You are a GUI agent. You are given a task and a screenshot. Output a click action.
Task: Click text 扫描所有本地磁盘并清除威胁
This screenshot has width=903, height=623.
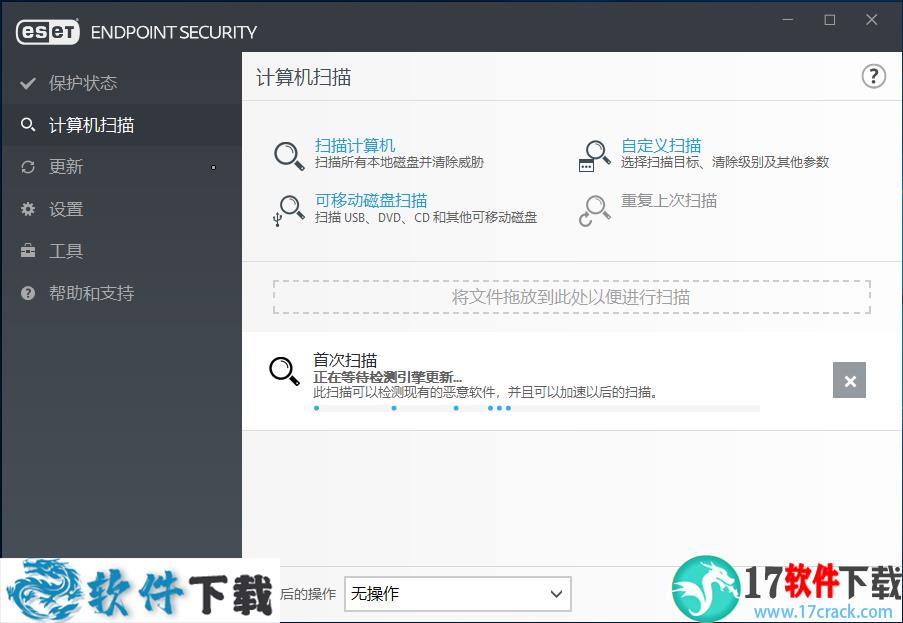tap(399, 162)
